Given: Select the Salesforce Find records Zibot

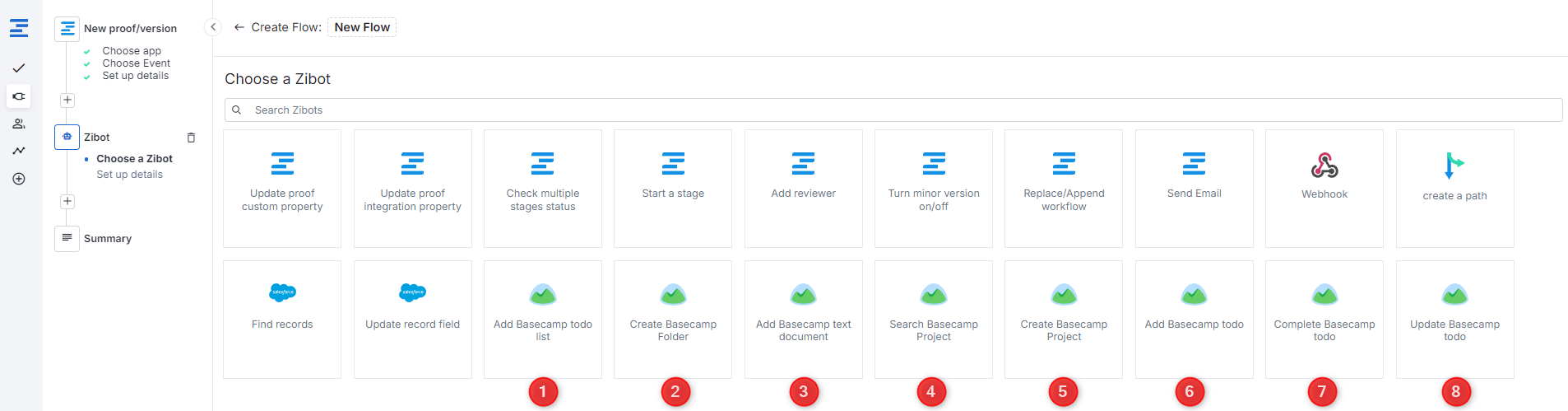Looking at the screenshot, I should [282, 319].
